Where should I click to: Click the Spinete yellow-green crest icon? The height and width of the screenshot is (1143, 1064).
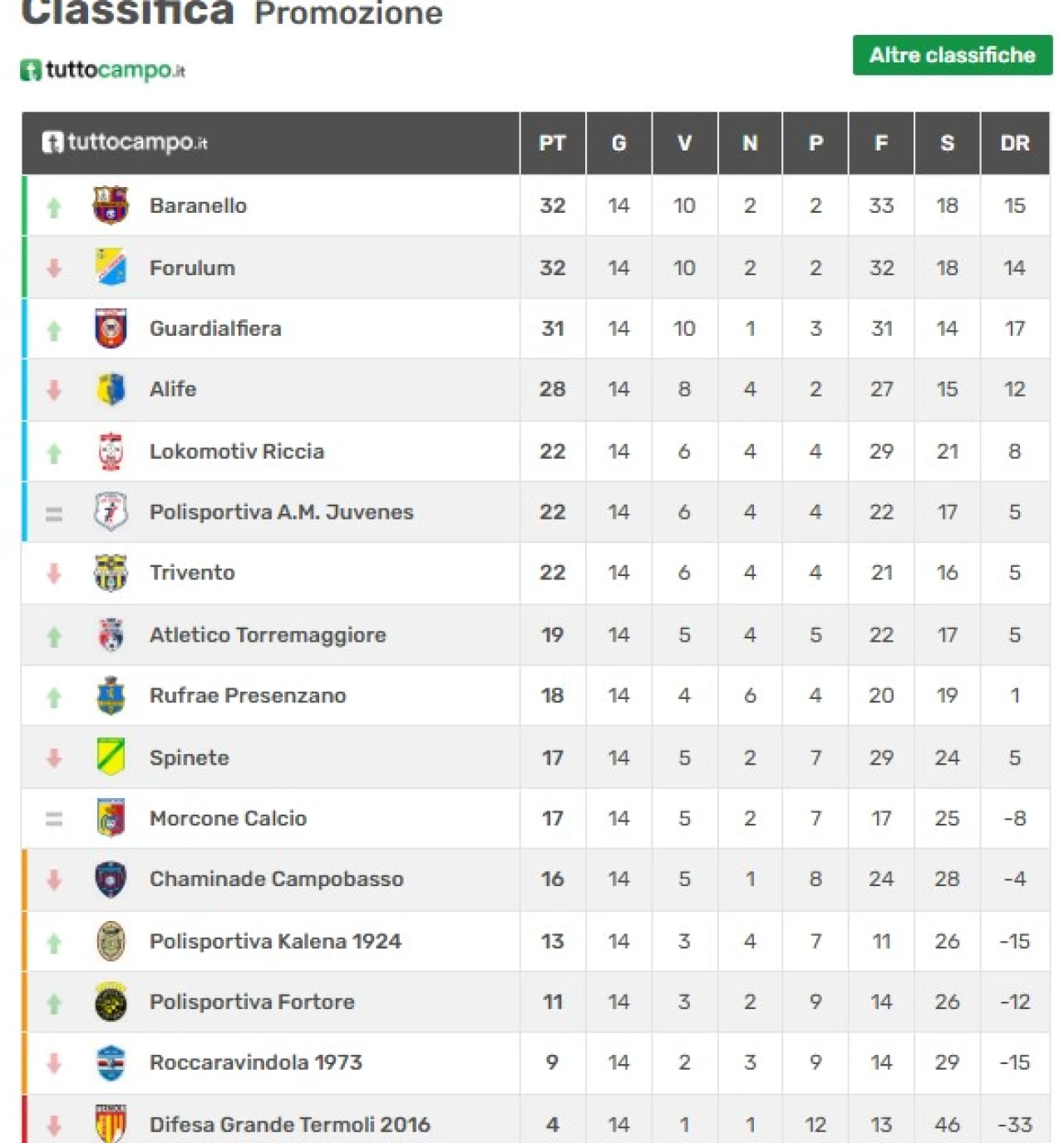(111, 757)
